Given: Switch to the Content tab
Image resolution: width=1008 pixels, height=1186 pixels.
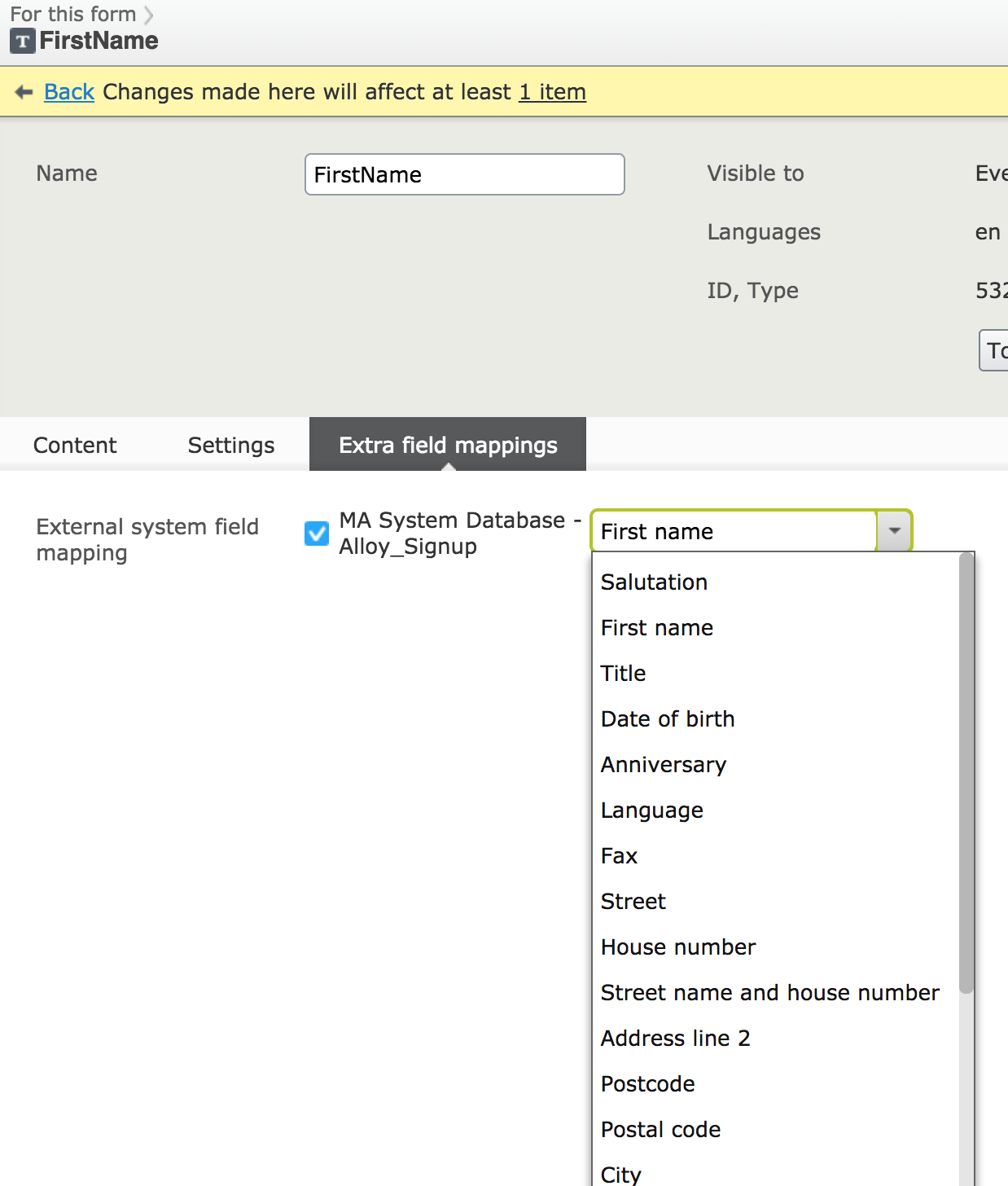Looking at the screenshot, I should point(75,446).
